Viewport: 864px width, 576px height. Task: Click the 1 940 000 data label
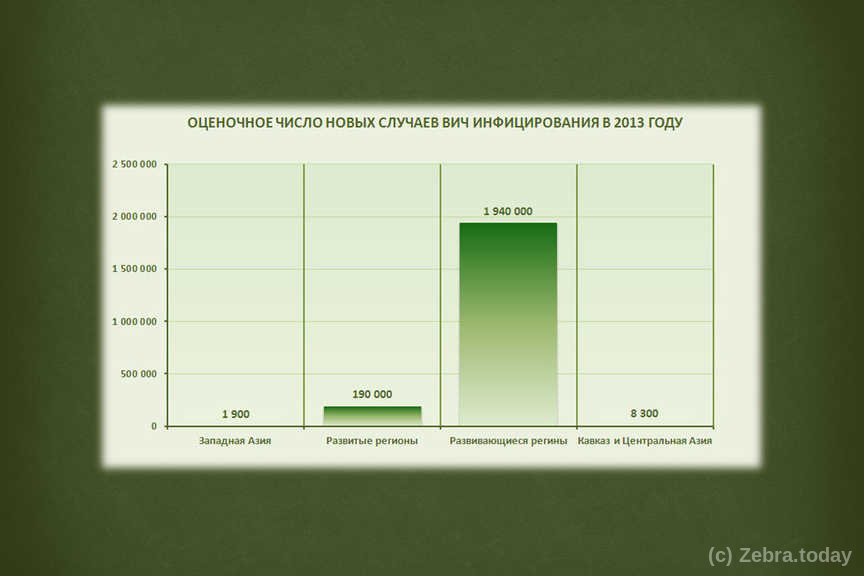tap(508, 211)
